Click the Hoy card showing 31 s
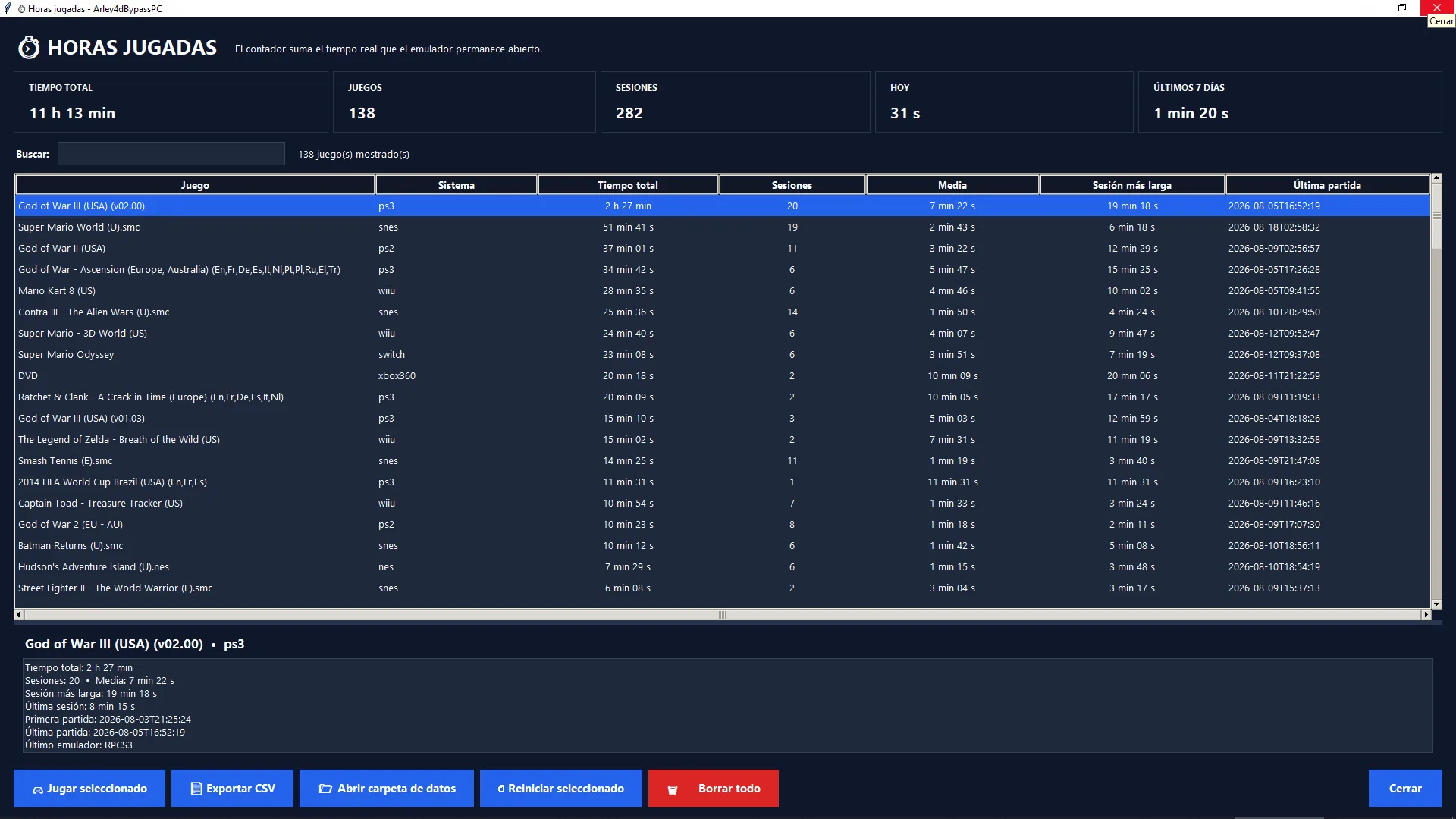This screenshot has width=1456, height=819. tap(1004, 102)
